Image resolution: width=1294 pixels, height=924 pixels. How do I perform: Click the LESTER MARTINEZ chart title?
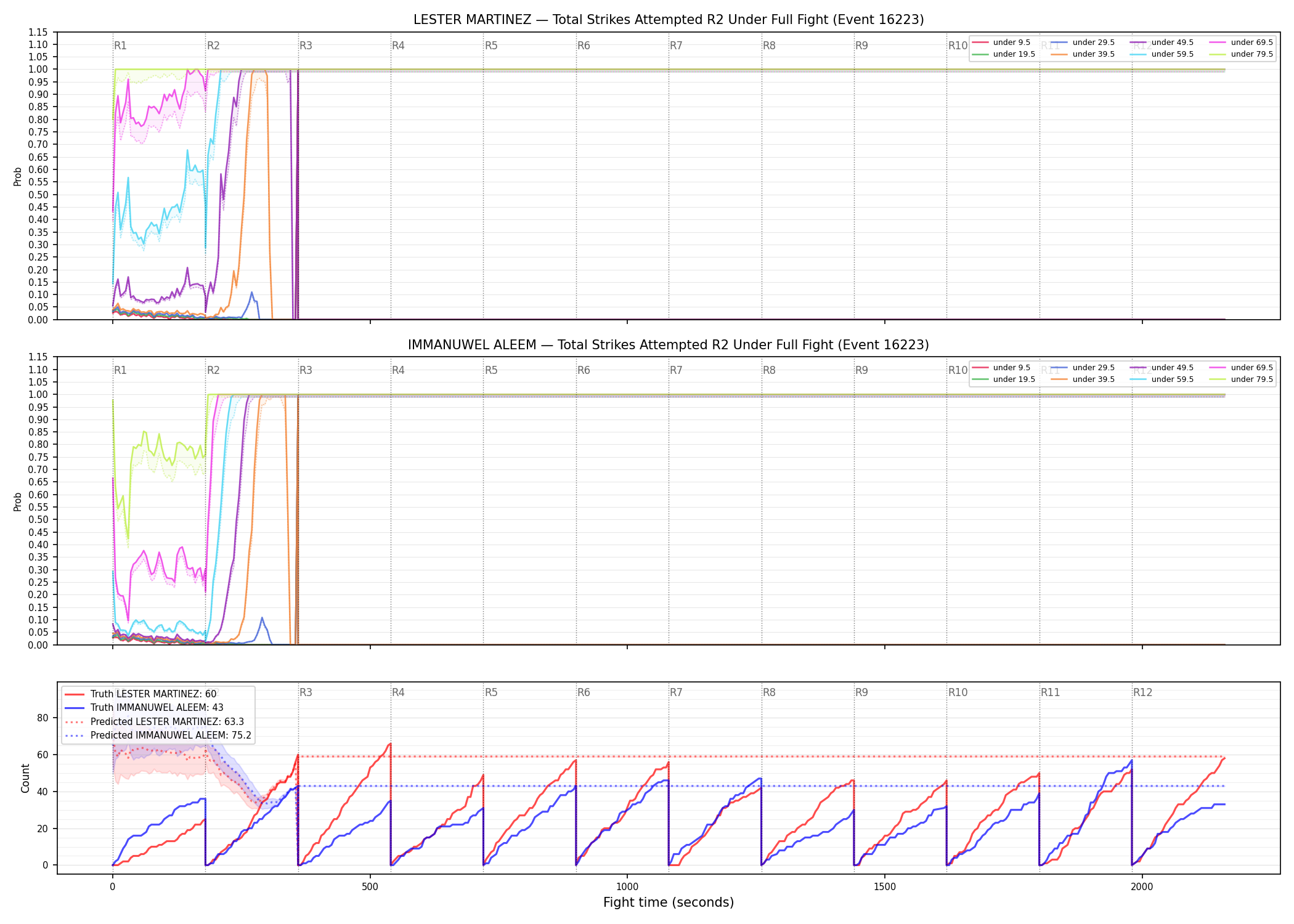pyautogui.click(x=669, y=20)
